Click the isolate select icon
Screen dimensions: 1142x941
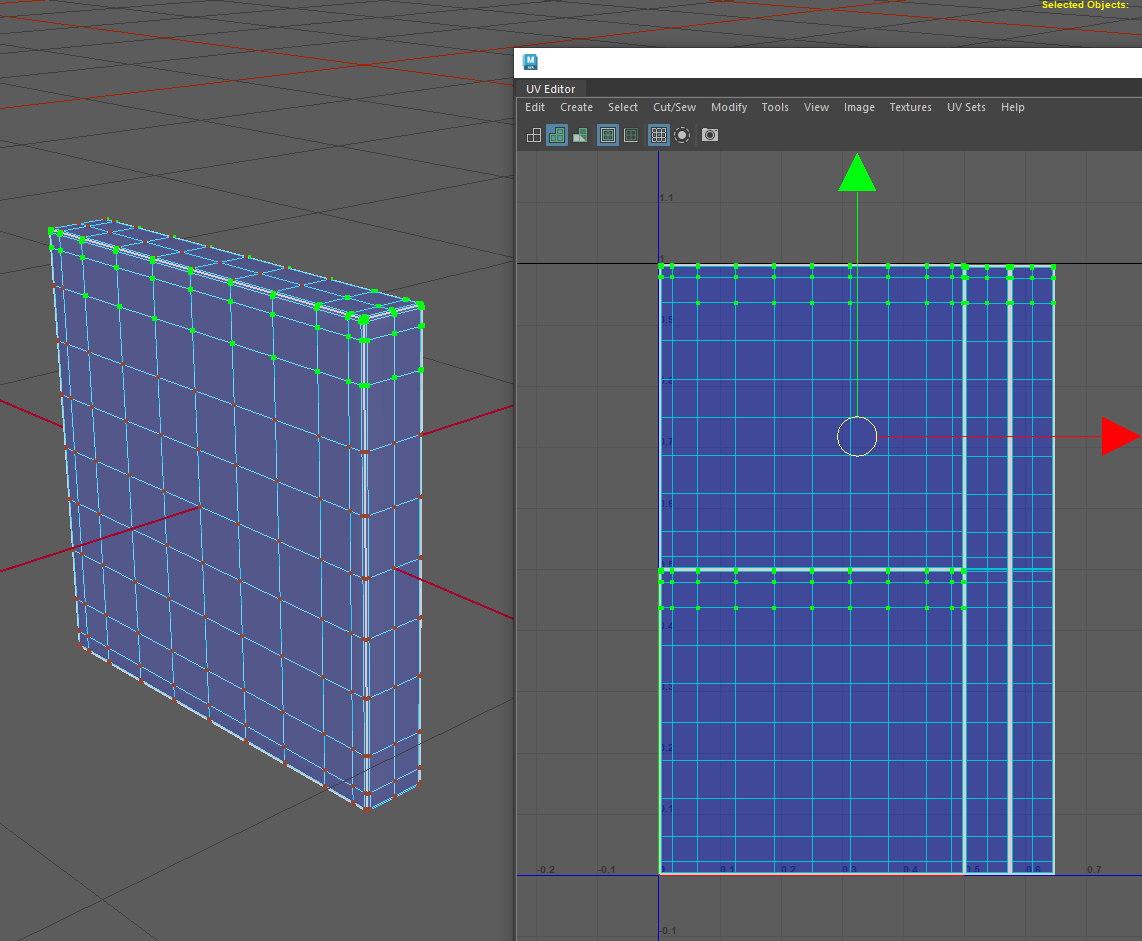tap(682, 135)
